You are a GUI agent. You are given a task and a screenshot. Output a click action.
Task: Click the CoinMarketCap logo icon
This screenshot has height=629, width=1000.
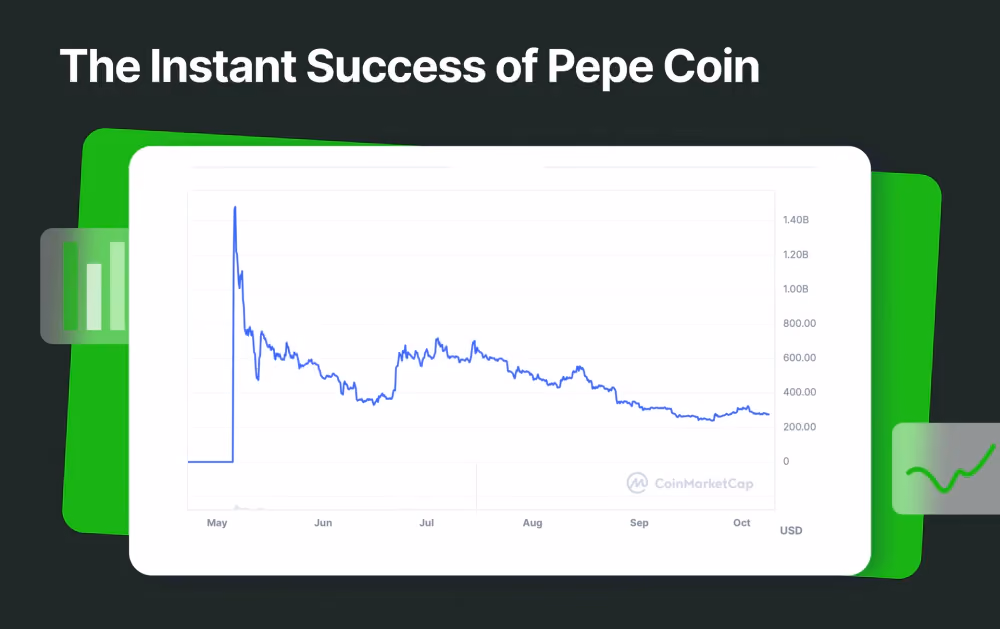636,483
